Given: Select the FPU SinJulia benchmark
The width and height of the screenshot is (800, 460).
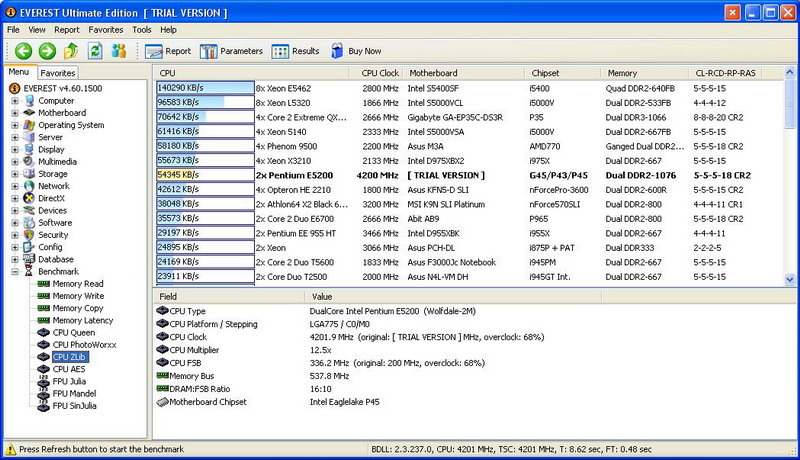Looking at the screenshot, I should click(x=74, y=406).
